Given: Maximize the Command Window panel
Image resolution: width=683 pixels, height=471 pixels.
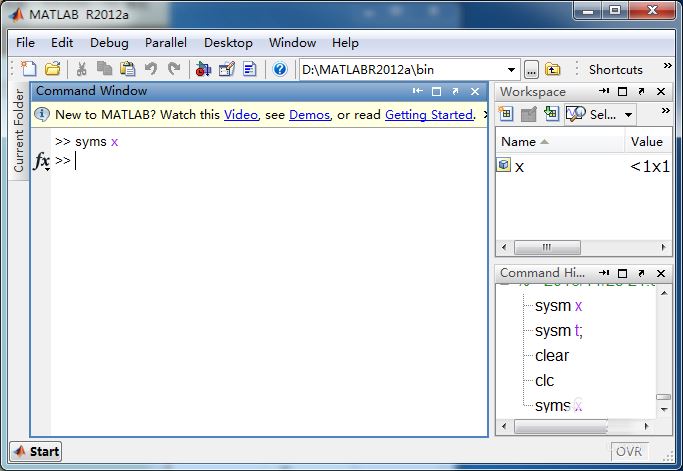Looking at the screenshot, I should tap(436, 91).
